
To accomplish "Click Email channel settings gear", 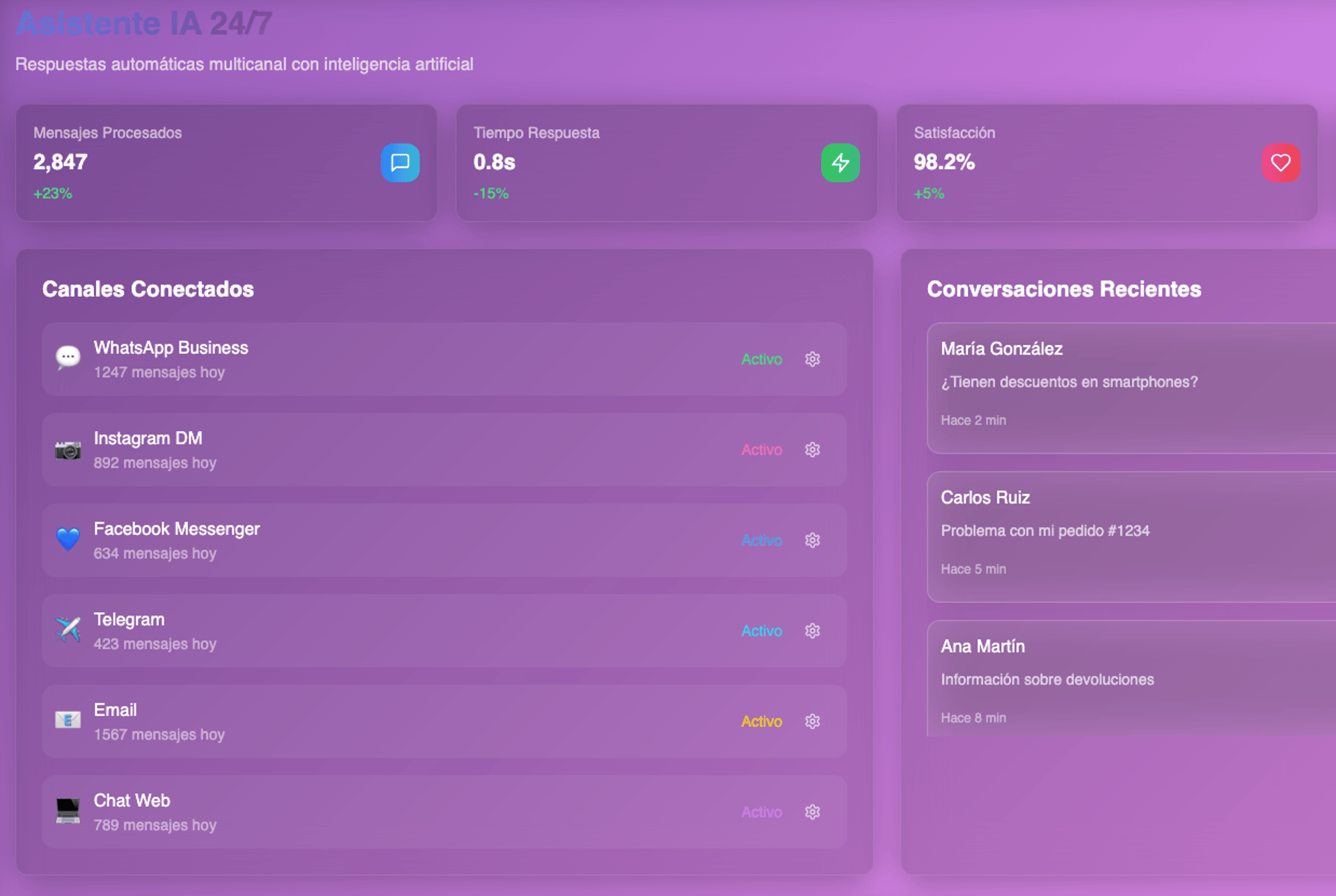I will [x=812, y=721].
